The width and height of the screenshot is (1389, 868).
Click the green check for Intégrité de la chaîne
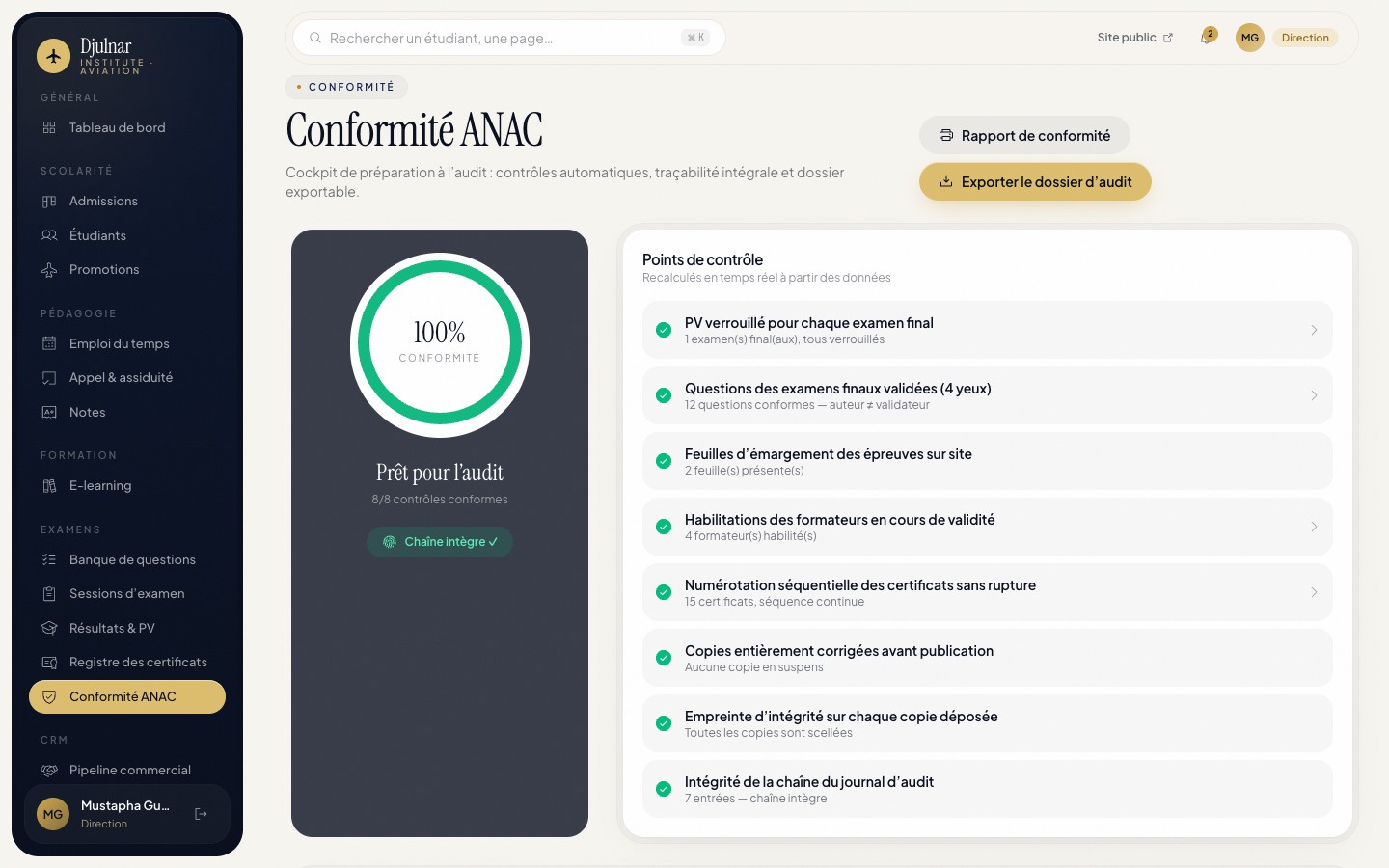click(664, 789)
